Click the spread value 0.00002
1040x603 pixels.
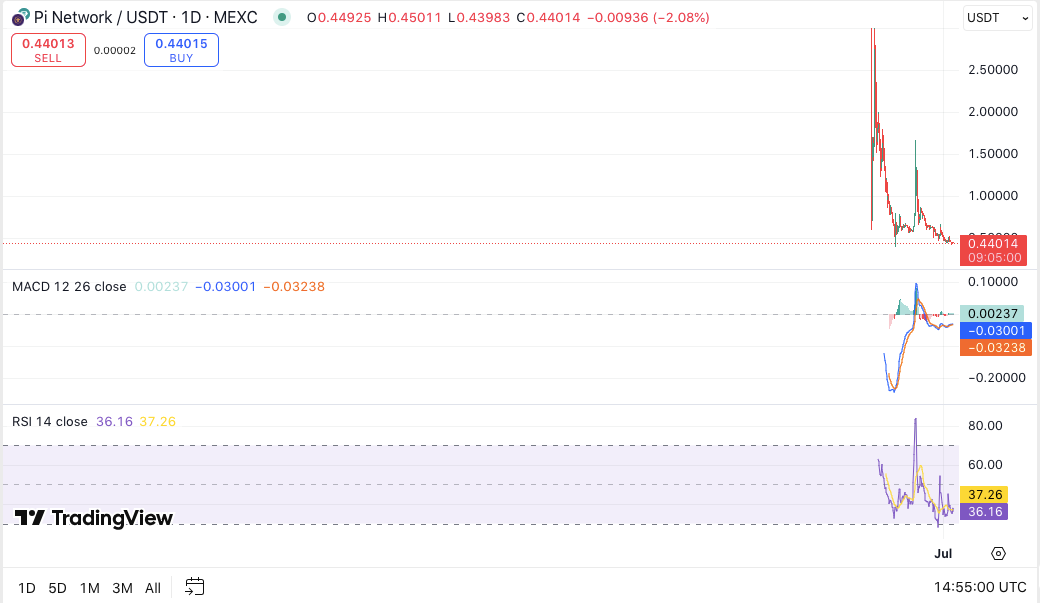tap(115, 50)
